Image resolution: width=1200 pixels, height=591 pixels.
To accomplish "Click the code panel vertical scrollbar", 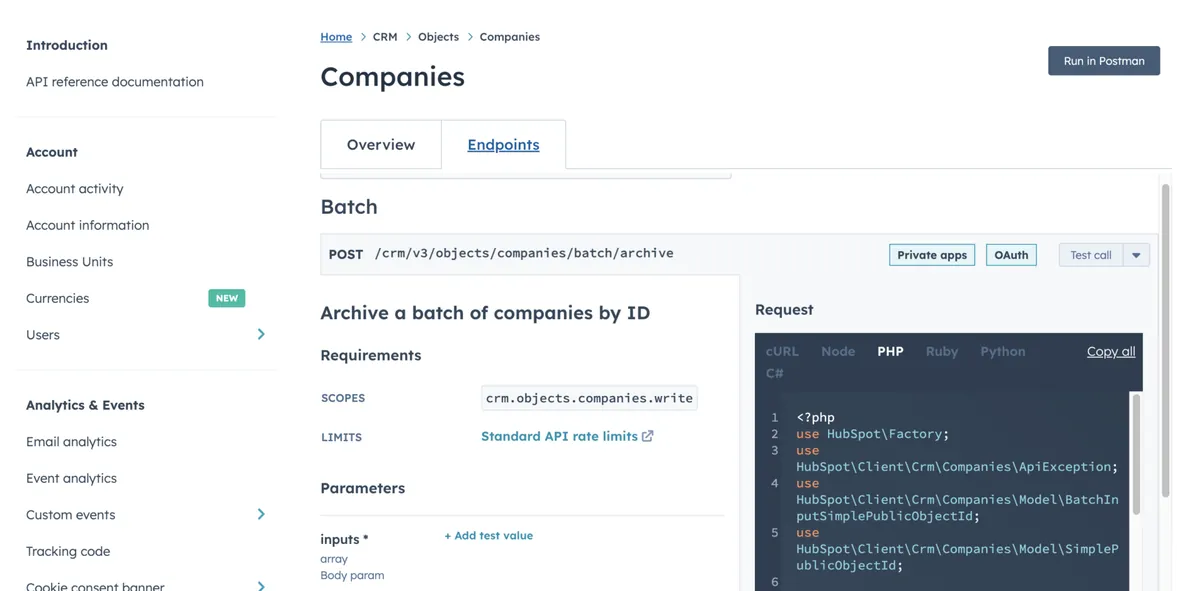I will [x=1135, y=455].
